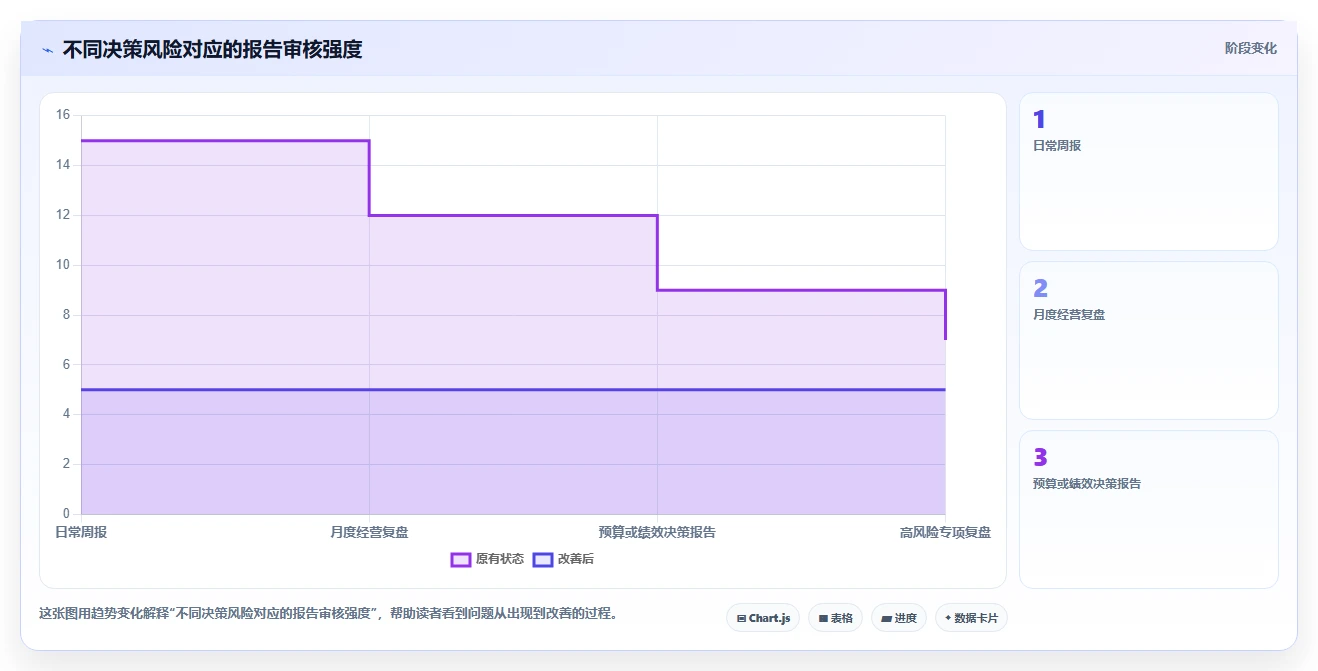This screenshot has width=1318, height=671.
Task: Open the card numbered 3 预算或绩效决策报告
Action: point(1149,509)
